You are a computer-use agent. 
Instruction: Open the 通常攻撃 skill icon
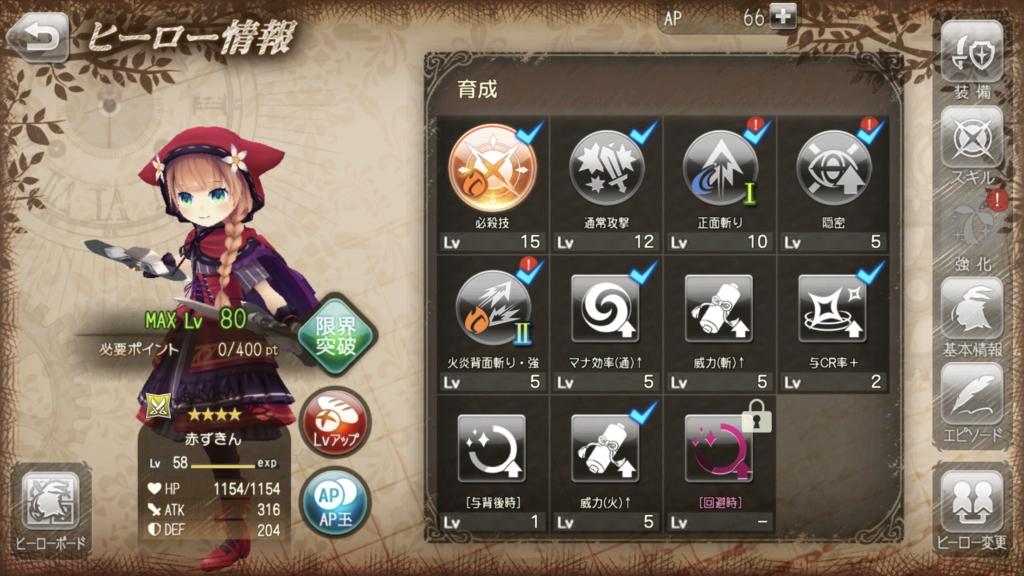pos(606,168)
